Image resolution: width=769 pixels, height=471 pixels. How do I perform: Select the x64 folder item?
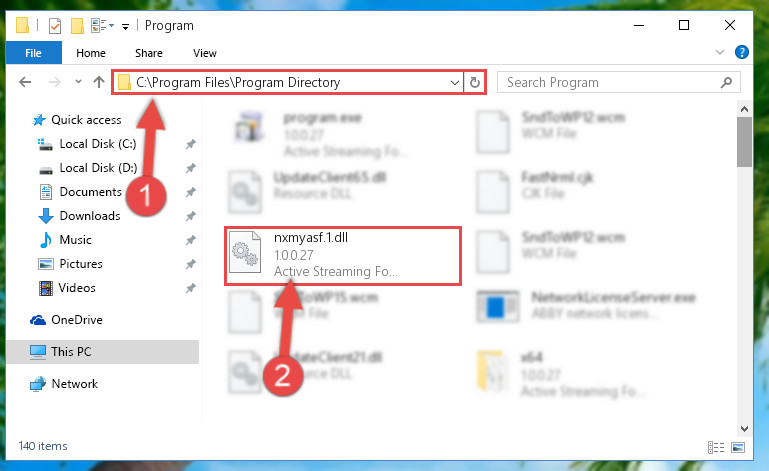(559, 374)
